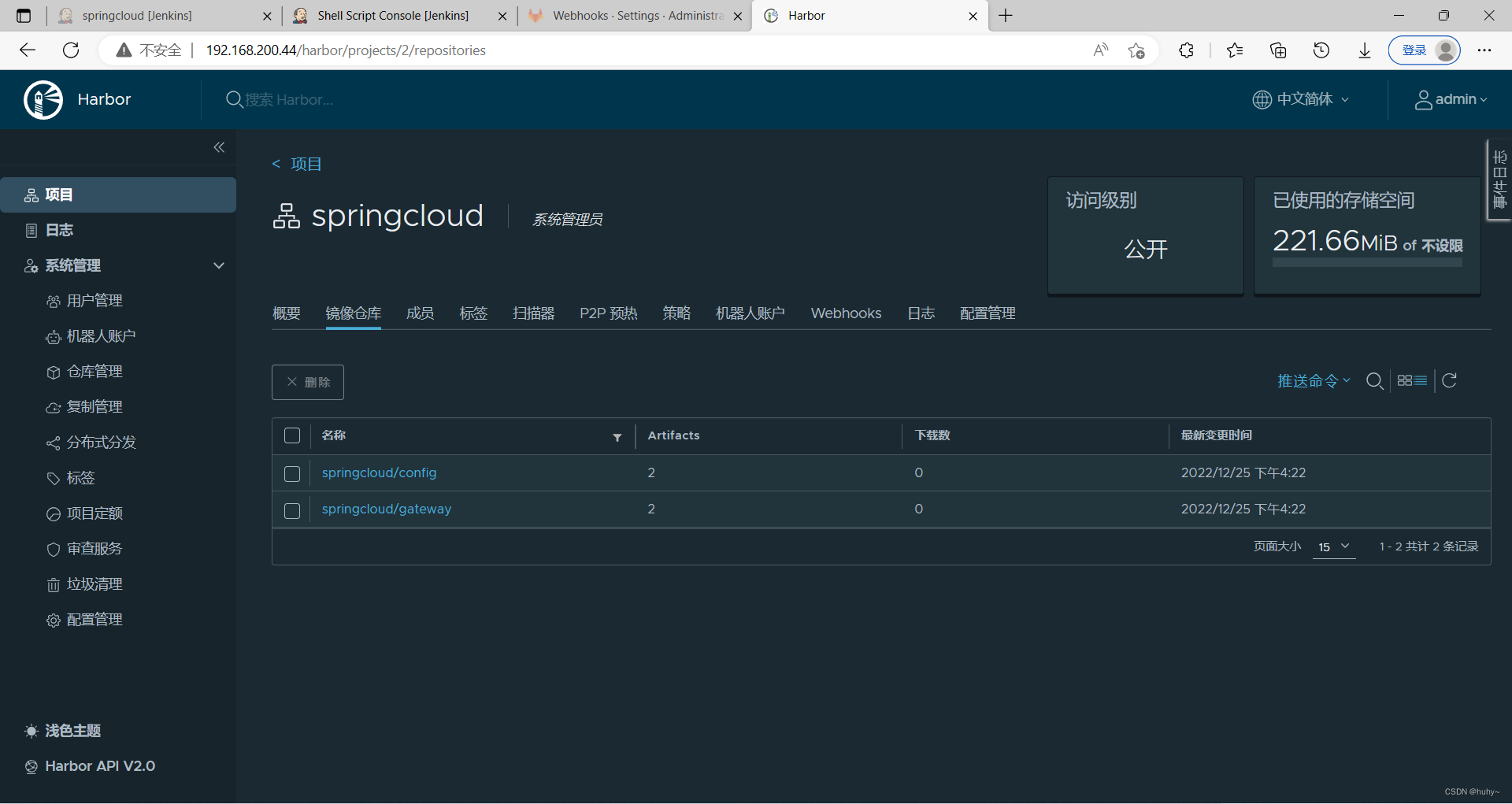Switch to card/list view icon
The height and width of the screenshot is (804, 1512).
pos(1412,381)
